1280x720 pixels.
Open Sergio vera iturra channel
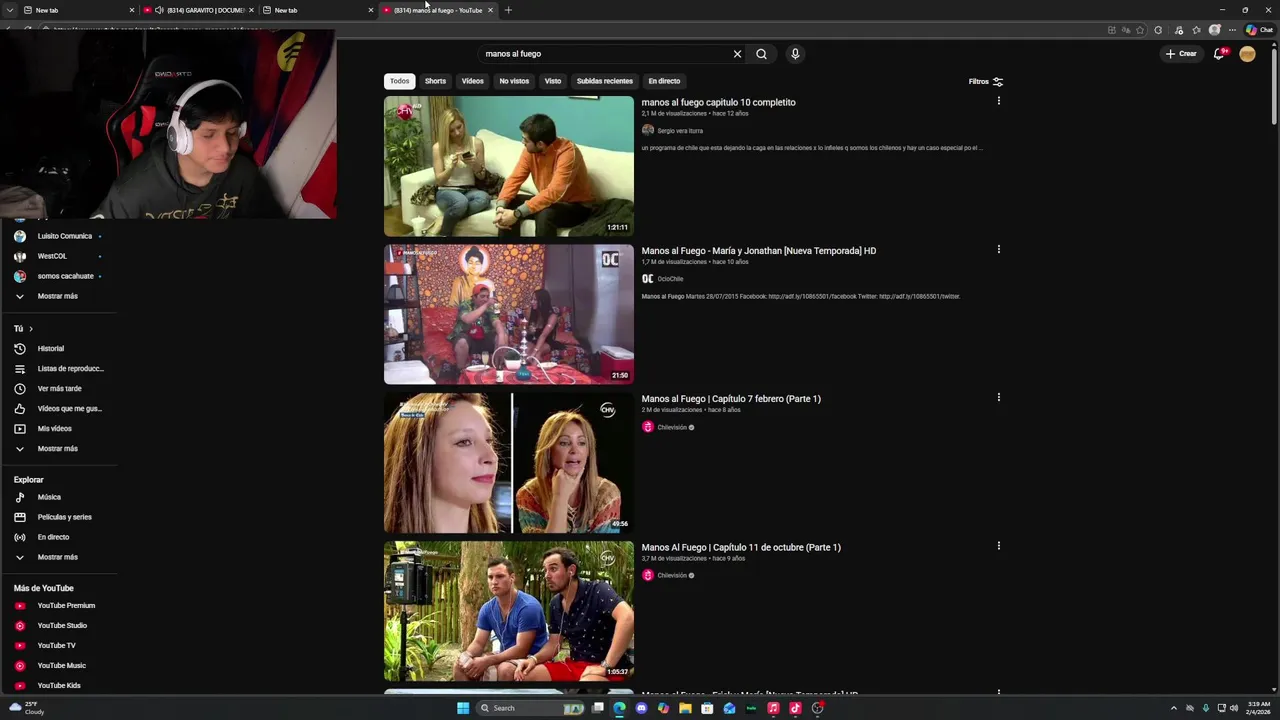coord(680,131)
